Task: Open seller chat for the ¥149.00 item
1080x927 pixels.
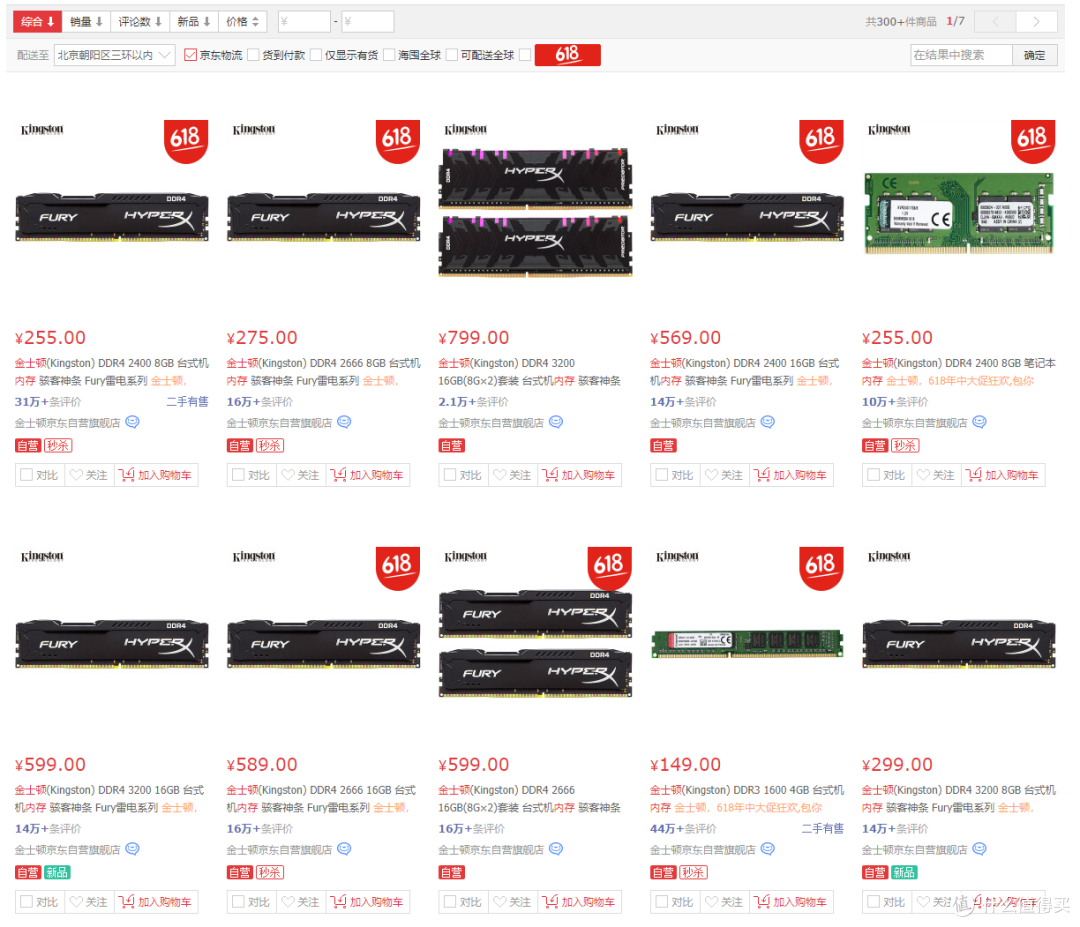Action: 768,849
